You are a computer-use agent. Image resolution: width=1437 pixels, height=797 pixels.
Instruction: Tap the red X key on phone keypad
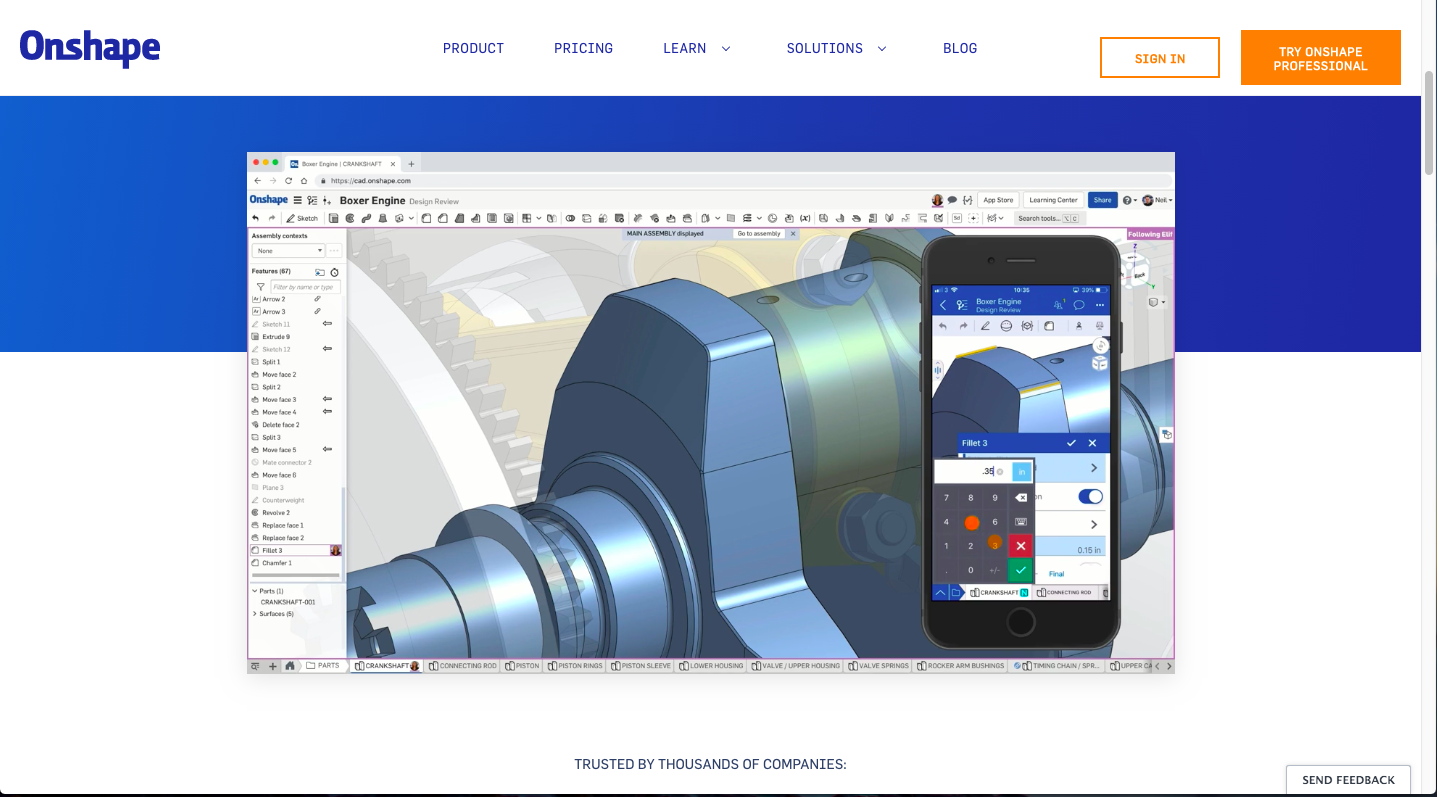point(1019,545)
